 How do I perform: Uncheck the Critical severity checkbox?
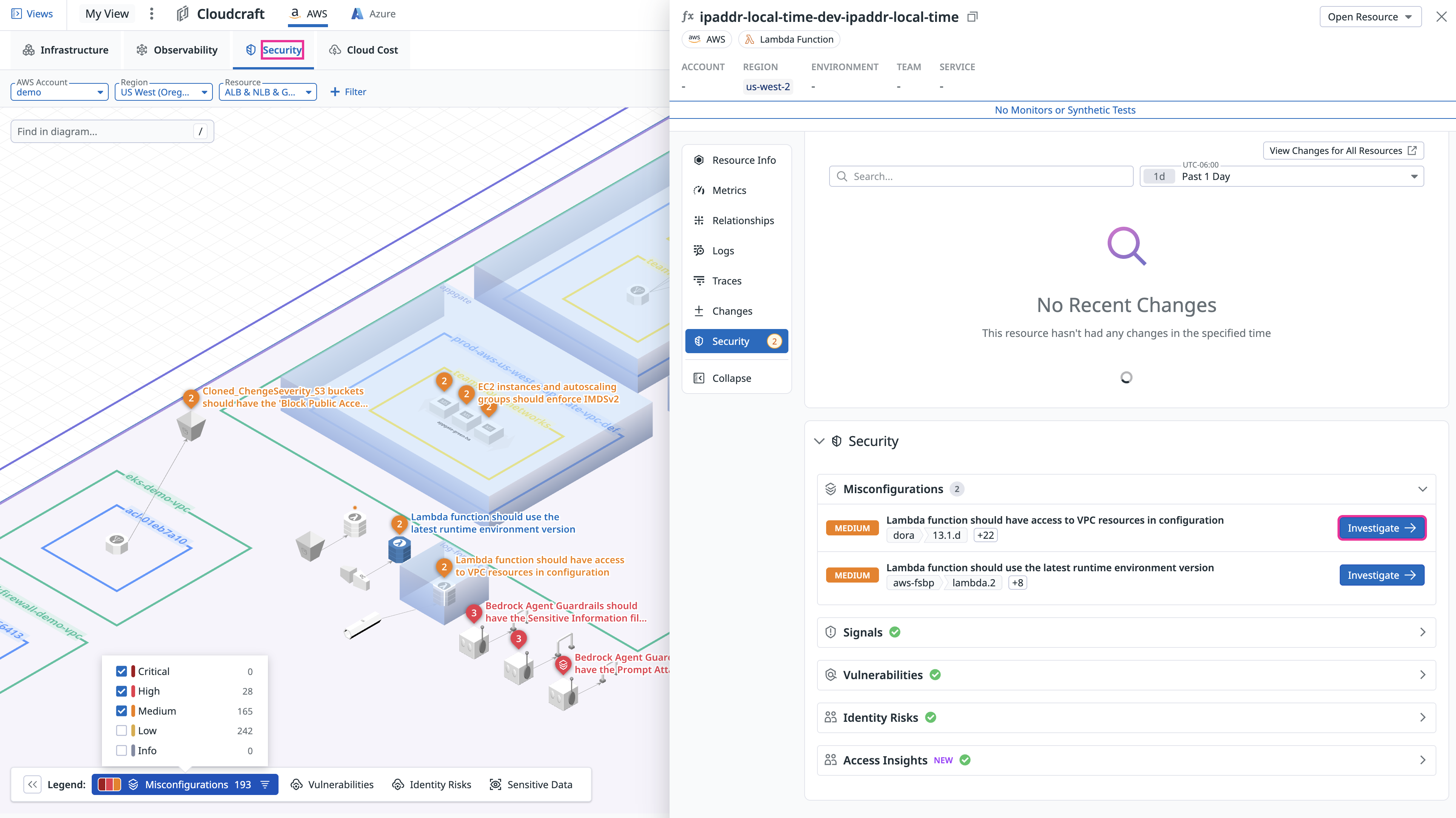pos(122,671)
